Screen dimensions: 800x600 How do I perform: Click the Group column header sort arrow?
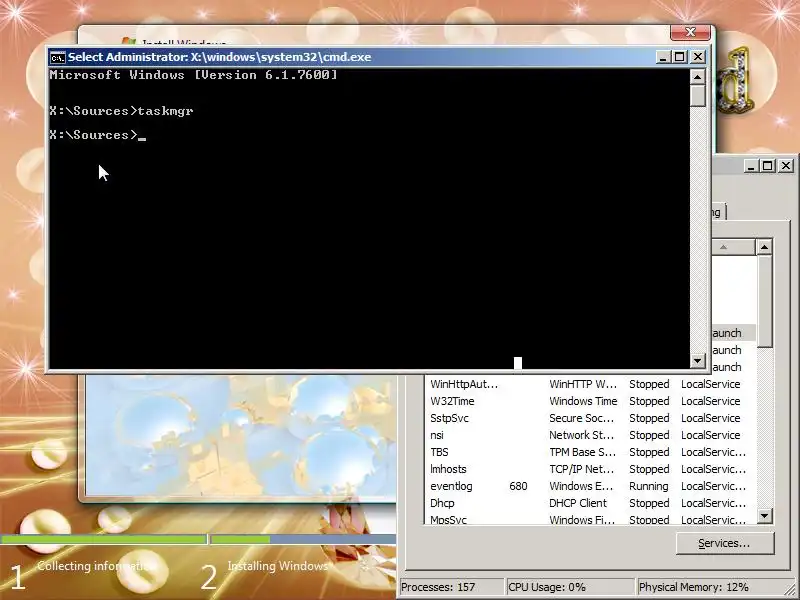[x=723, y=247]
